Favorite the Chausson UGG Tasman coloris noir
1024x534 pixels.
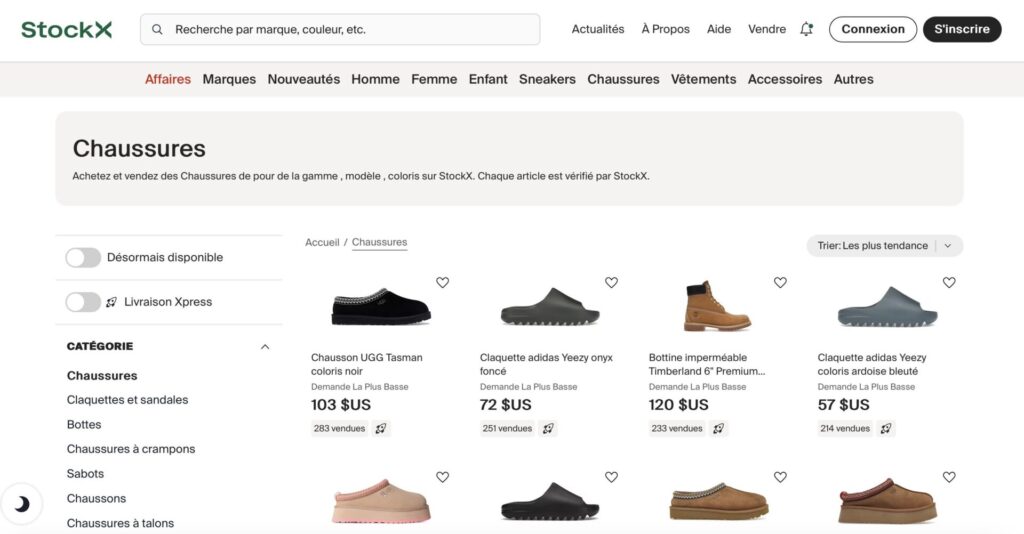442,282
